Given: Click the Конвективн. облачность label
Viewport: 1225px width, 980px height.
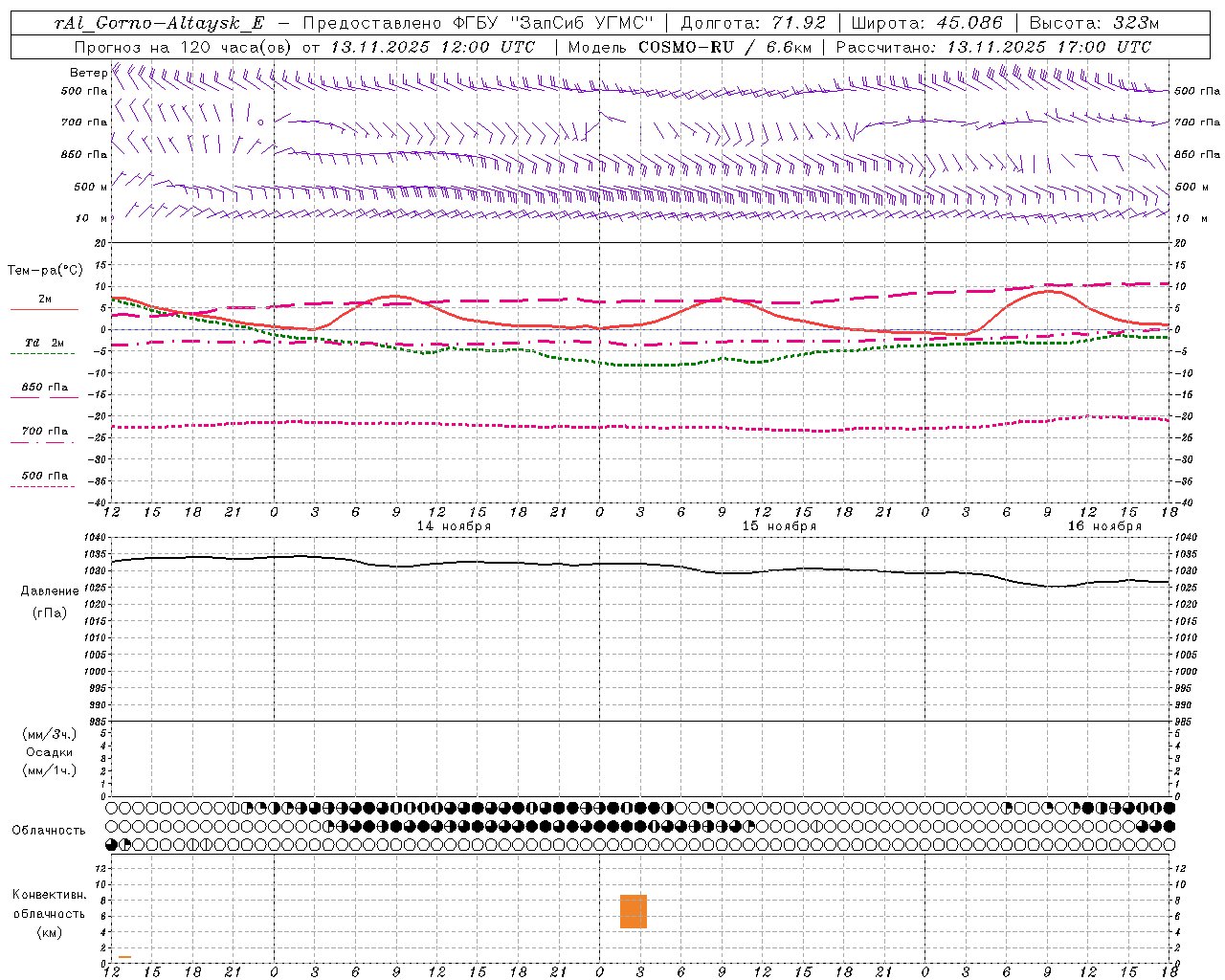Looking at the screenshot, I should point(50,903).
